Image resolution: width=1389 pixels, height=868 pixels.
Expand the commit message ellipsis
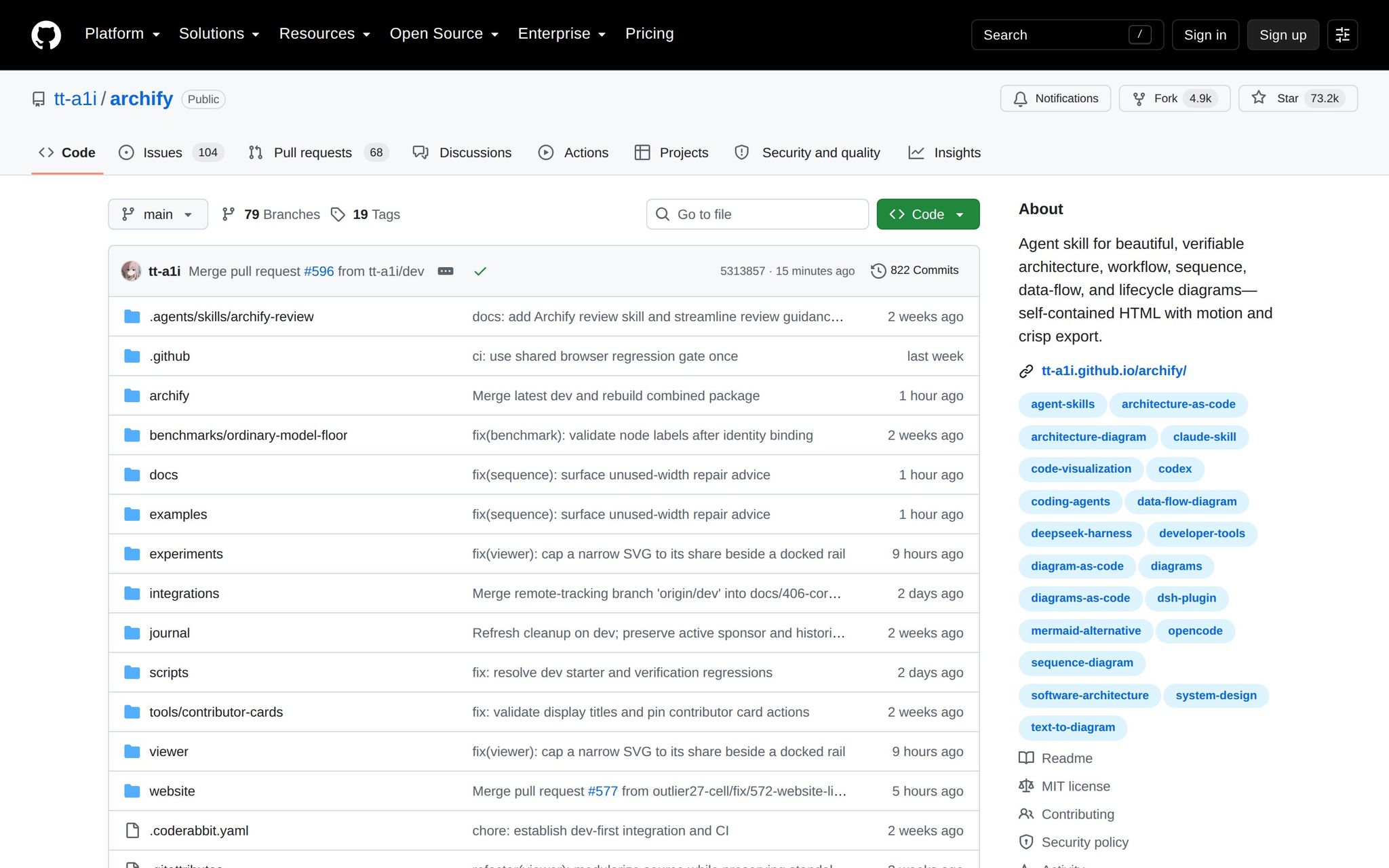coord(446,271)
